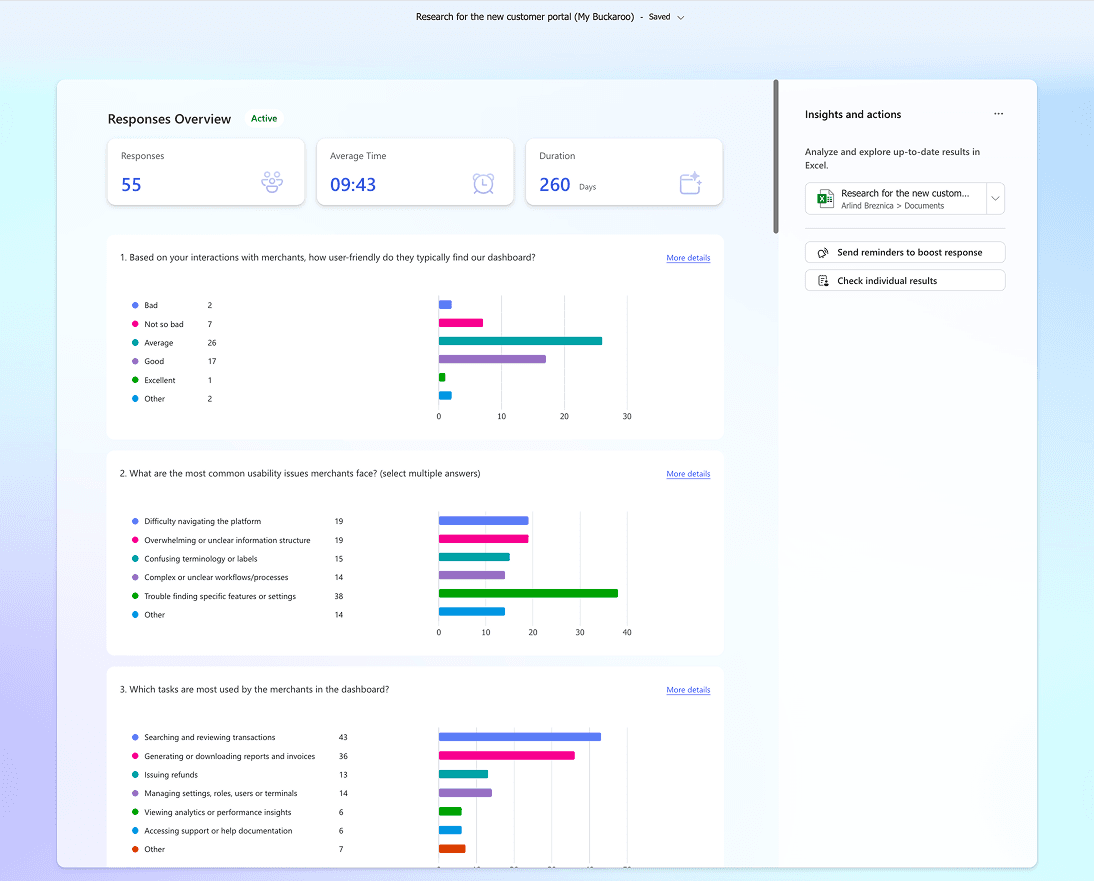The height and width of the screenshot is (881, 1094).
Task: Click the green Trouble finding features bar
Action: click(528, 594)
